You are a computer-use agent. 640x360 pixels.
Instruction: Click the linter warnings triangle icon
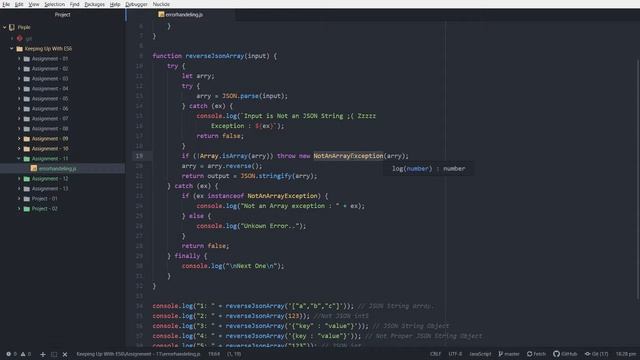click(x=23, y=354)
